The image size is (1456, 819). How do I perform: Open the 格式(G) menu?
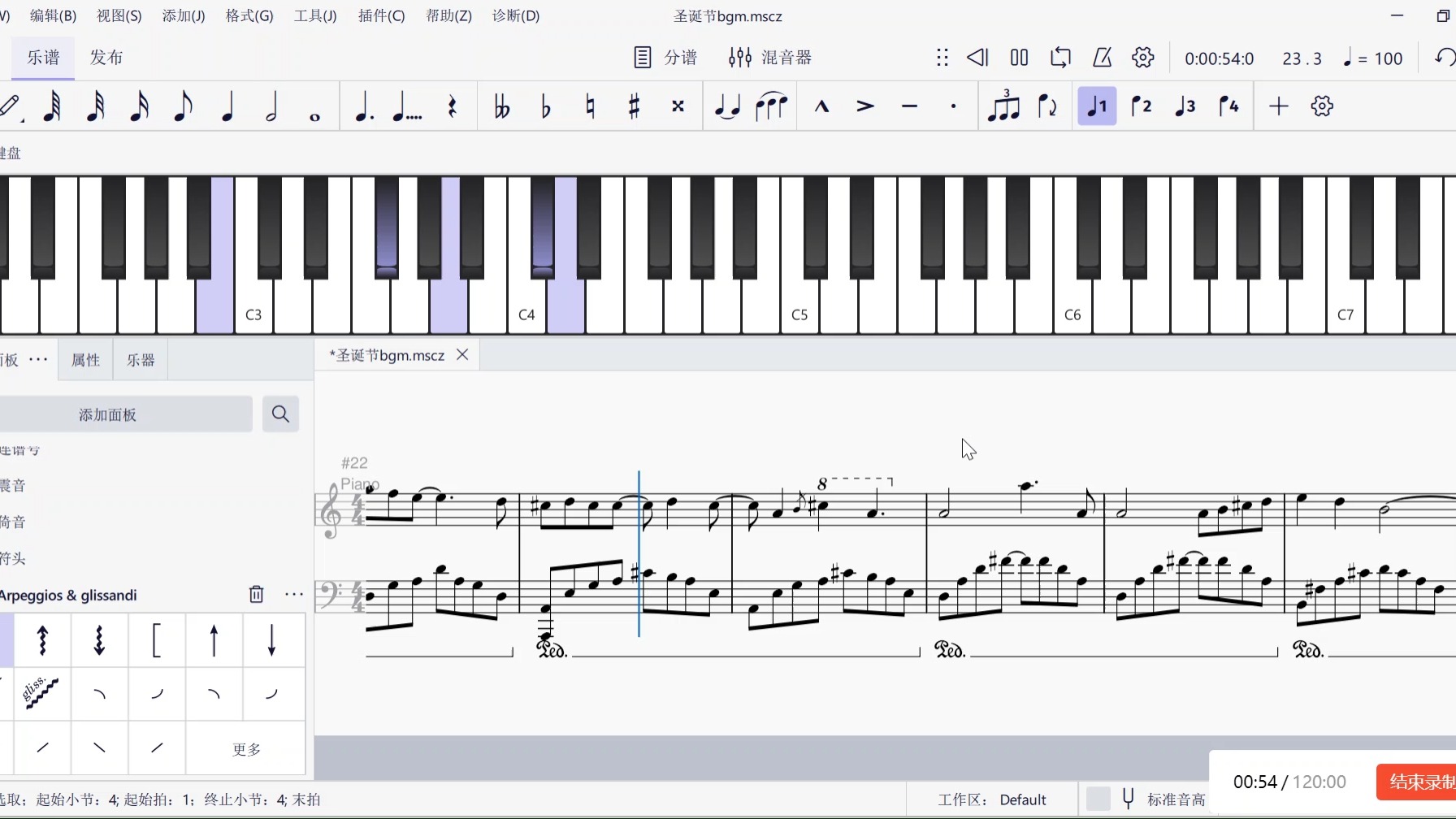(249, 16)
